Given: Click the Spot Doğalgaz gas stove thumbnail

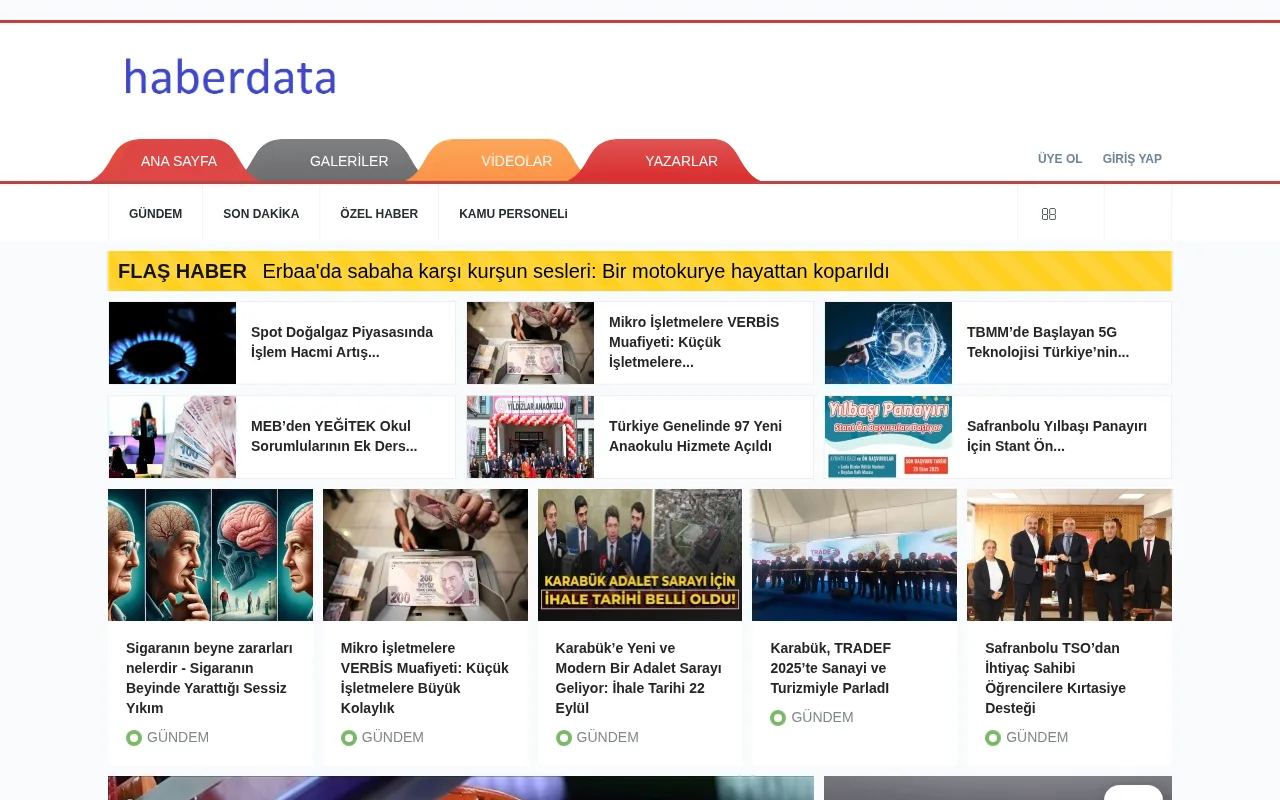Looking at the screenshot, I should (x=172, y=342).
